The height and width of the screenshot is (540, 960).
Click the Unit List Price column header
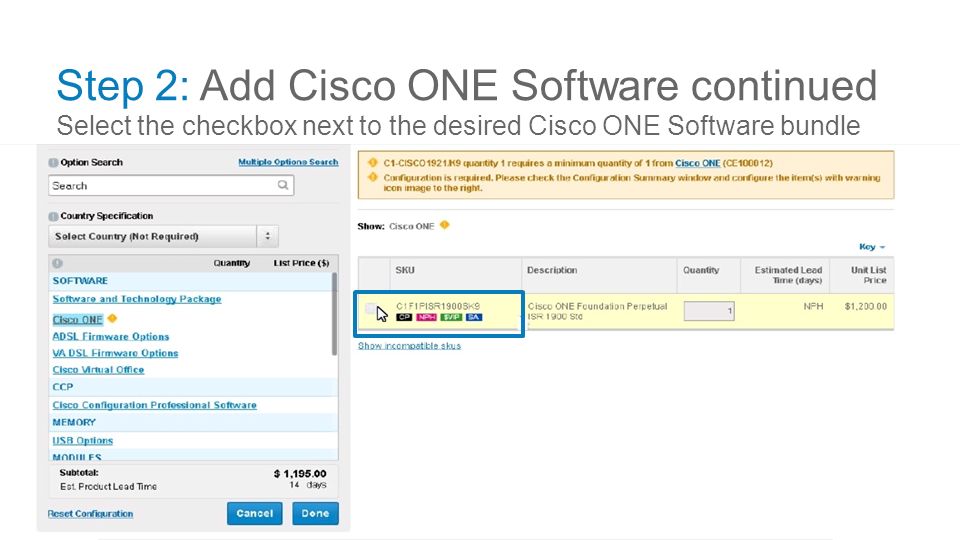click(868, 275)
